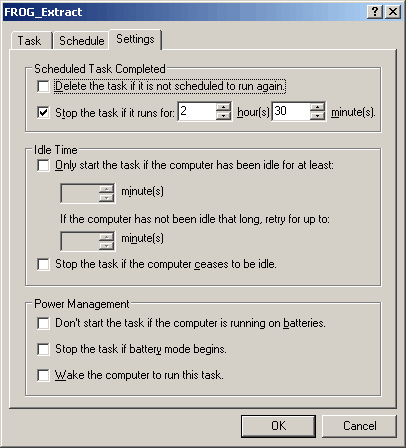Check Wake the computer to run this task
The image size is (406, 448).
coord(43,375)
